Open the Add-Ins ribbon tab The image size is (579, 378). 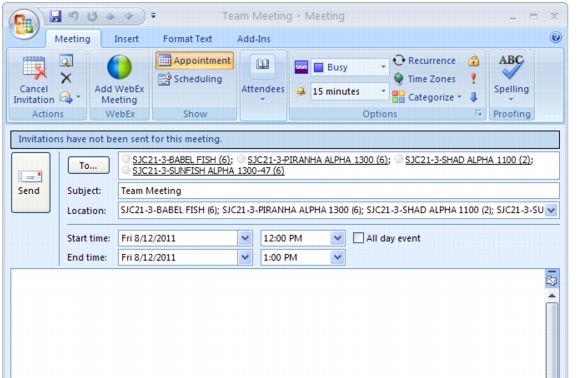[254, 39]
